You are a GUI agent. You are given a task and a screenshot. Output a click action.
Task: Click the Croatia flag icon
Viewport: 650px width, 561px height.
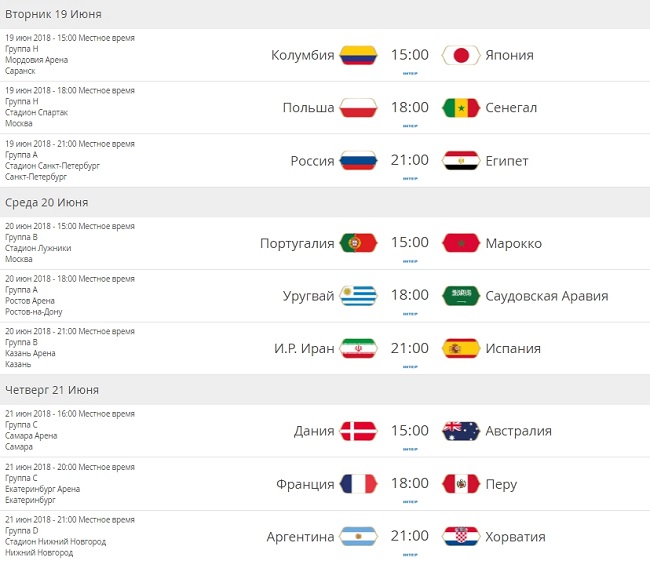460,537
